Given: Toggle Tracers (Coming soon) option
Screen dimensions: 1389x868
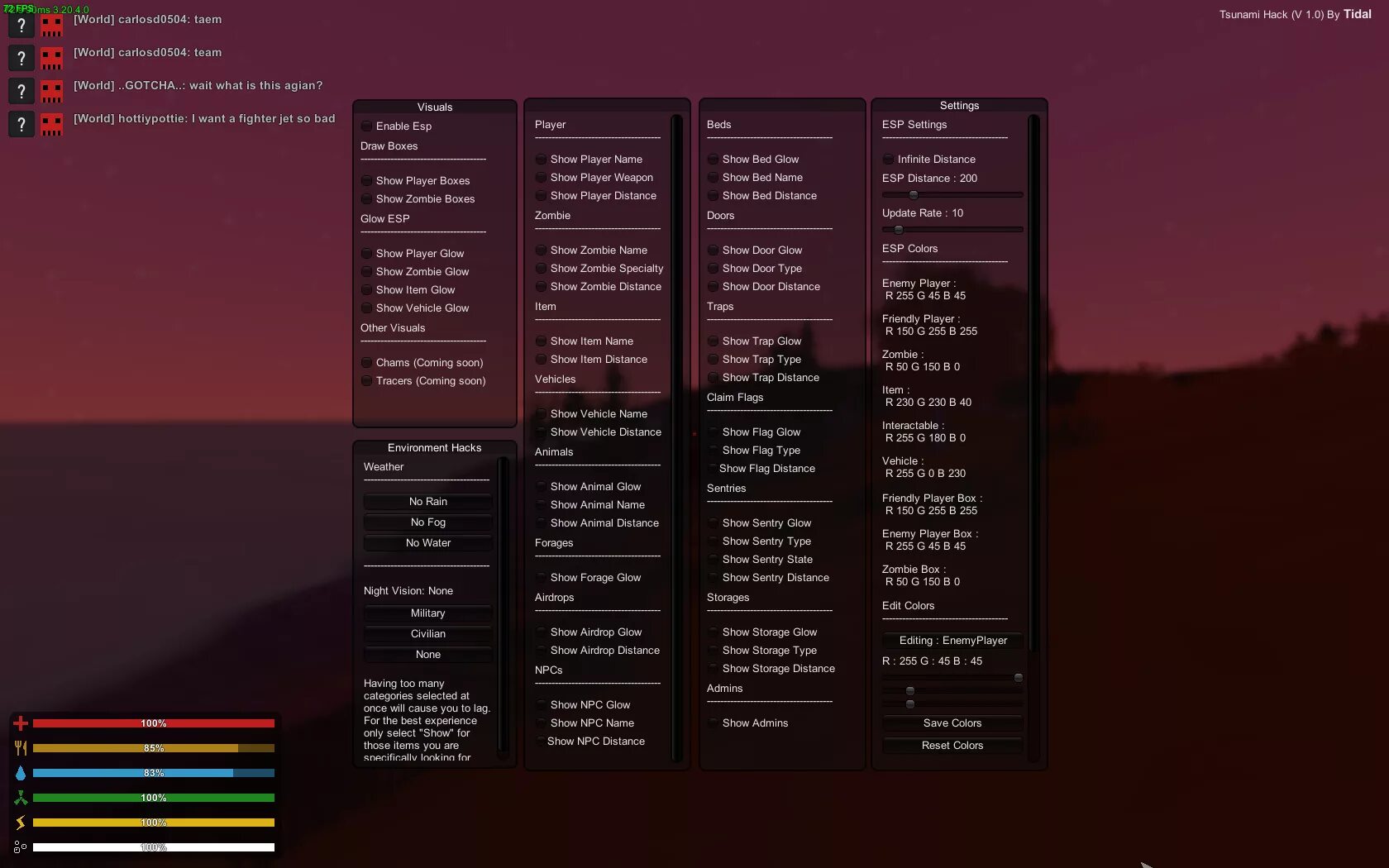Looking at the screenshot, I should pyautogui.click(x=367, y=380).
